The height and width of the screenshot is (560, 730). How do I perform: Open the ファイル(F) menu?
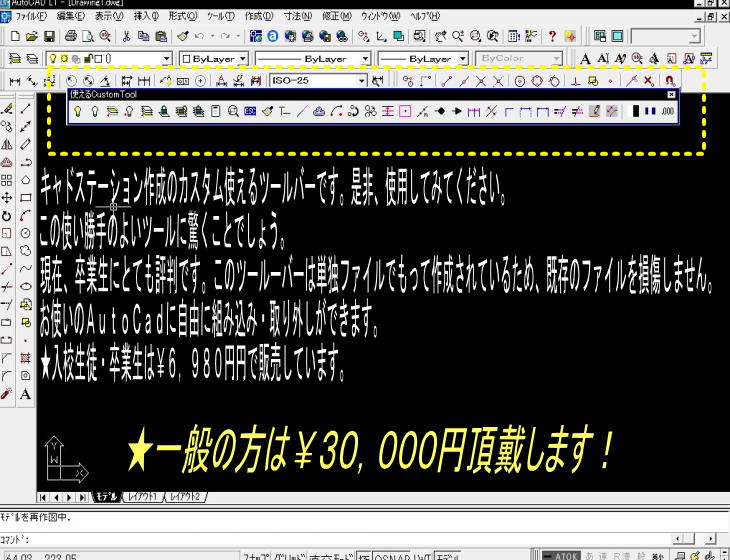(31, 16)
